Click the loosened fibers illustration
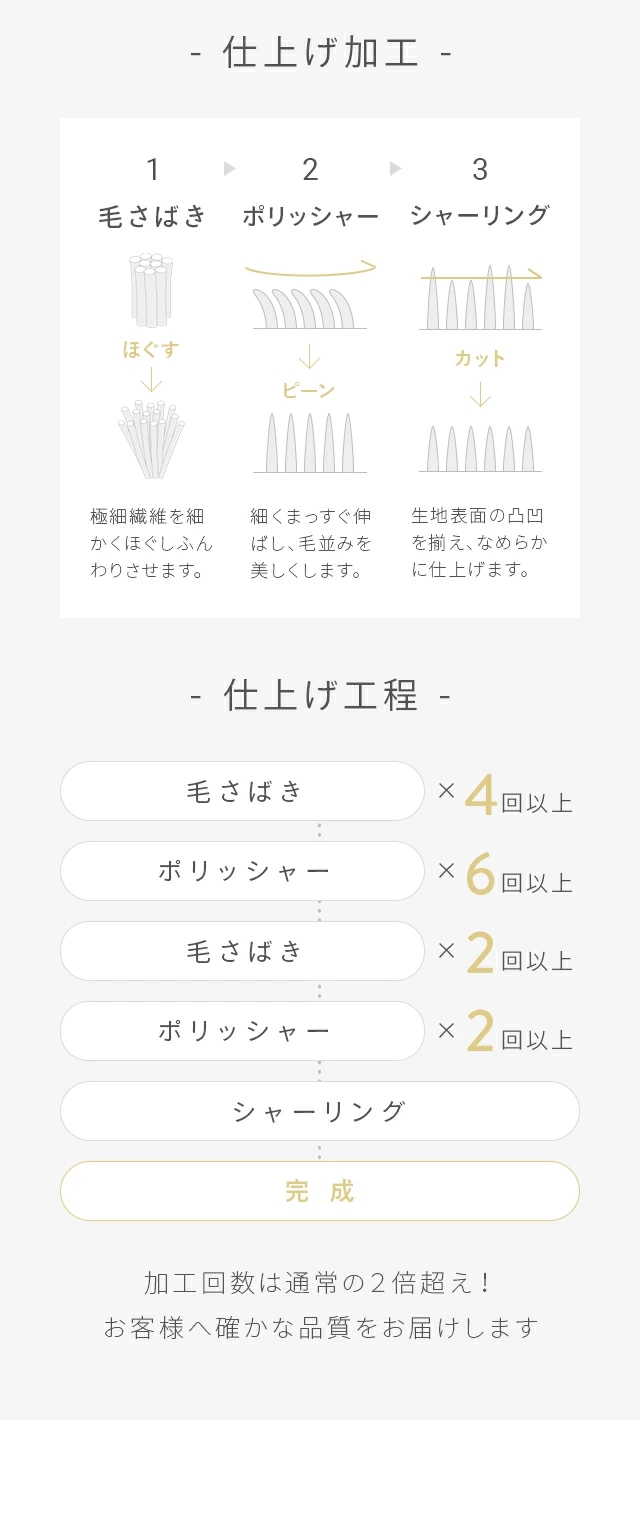 pos(151,439)
